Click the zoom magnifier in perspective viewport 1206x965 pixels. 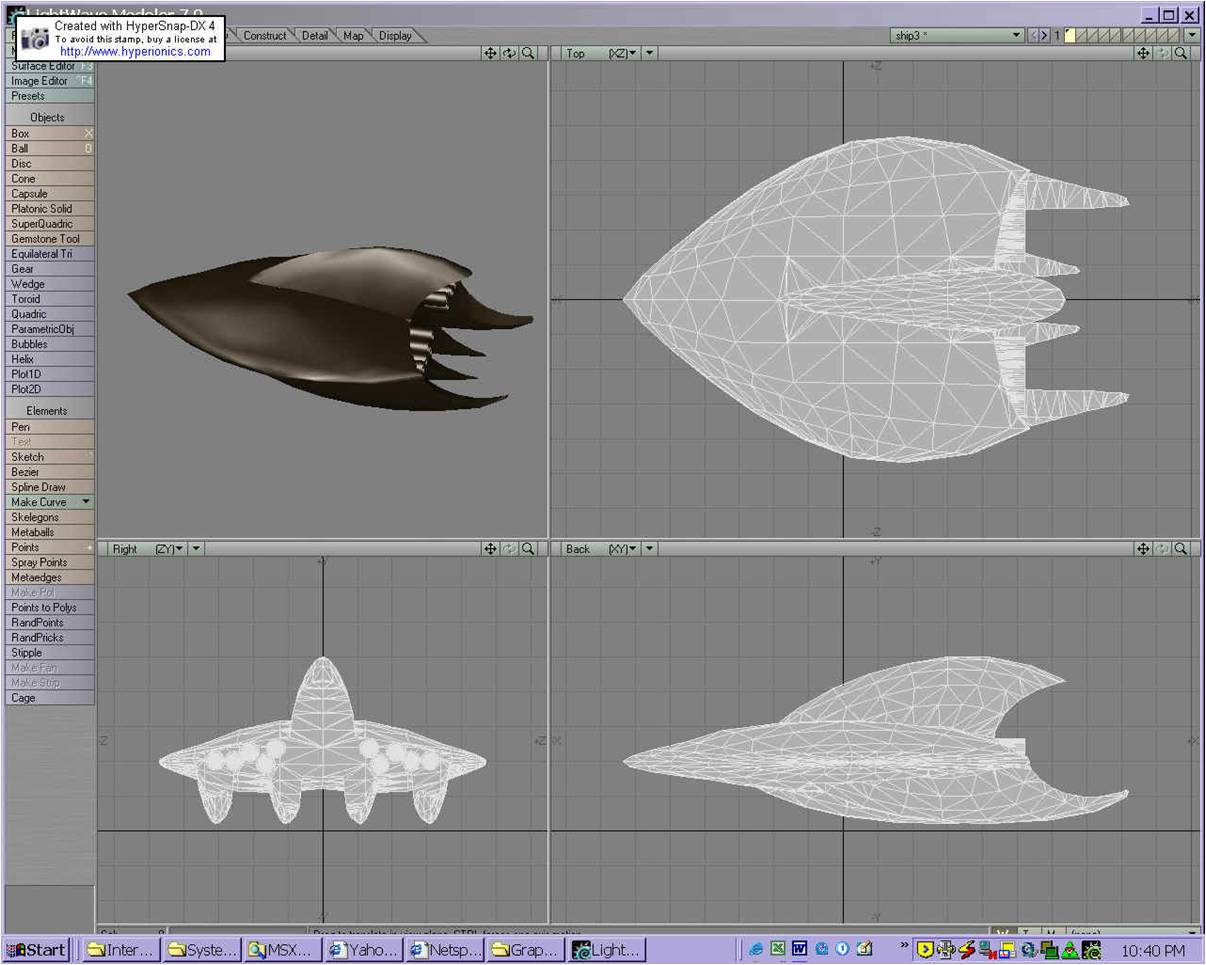pos(528,53)
